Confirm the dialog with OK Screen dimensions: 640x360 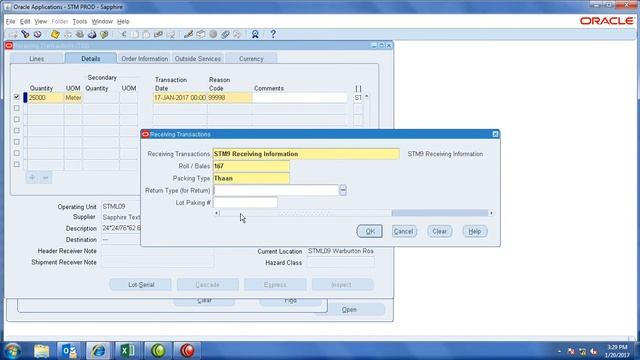(370, 231)
